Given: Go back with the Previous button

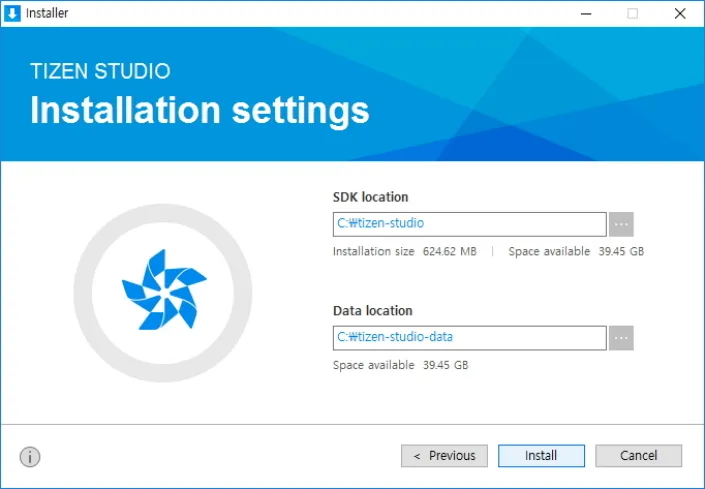Looking at the screenshot, I should click(x=445, y=456).
